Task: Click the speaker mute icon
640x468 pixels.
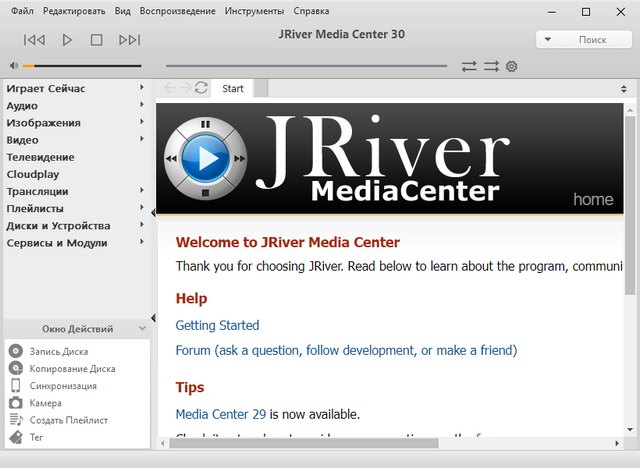Action: click(x=13, y=66)
